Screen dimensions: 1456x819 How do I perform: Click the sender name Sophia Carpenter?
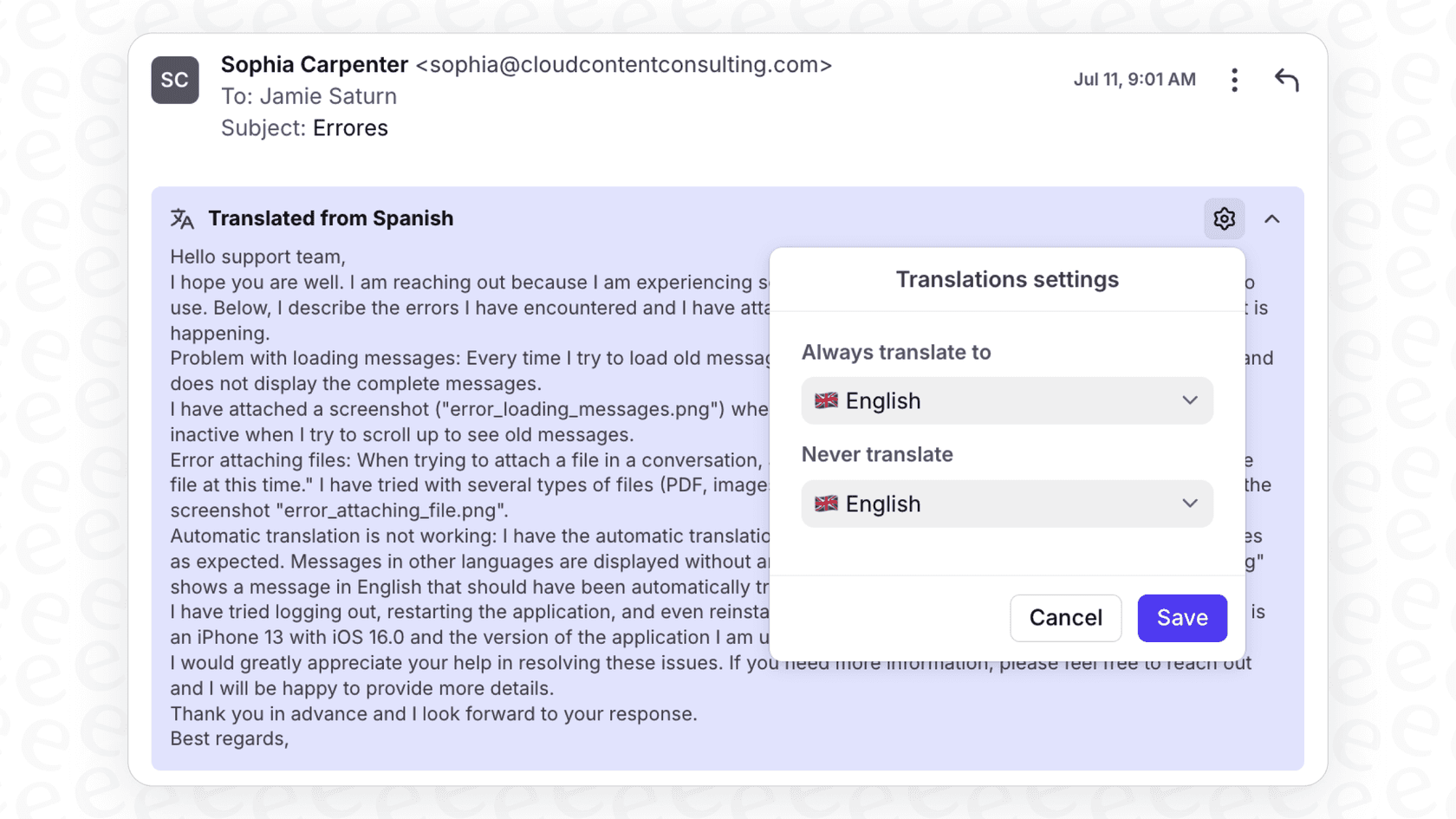tap(315, 64)
